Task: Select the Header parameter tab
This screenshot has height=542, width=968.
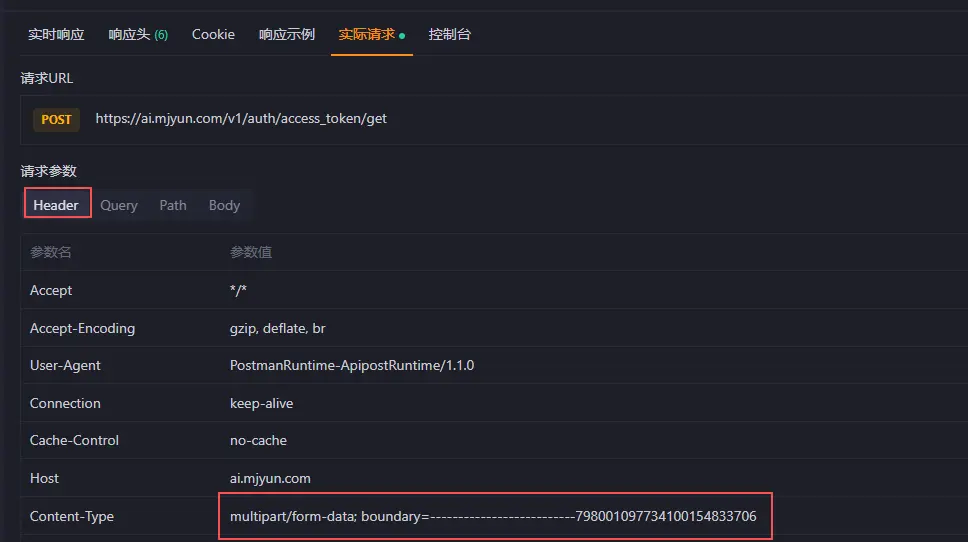Action: point(56,205)
